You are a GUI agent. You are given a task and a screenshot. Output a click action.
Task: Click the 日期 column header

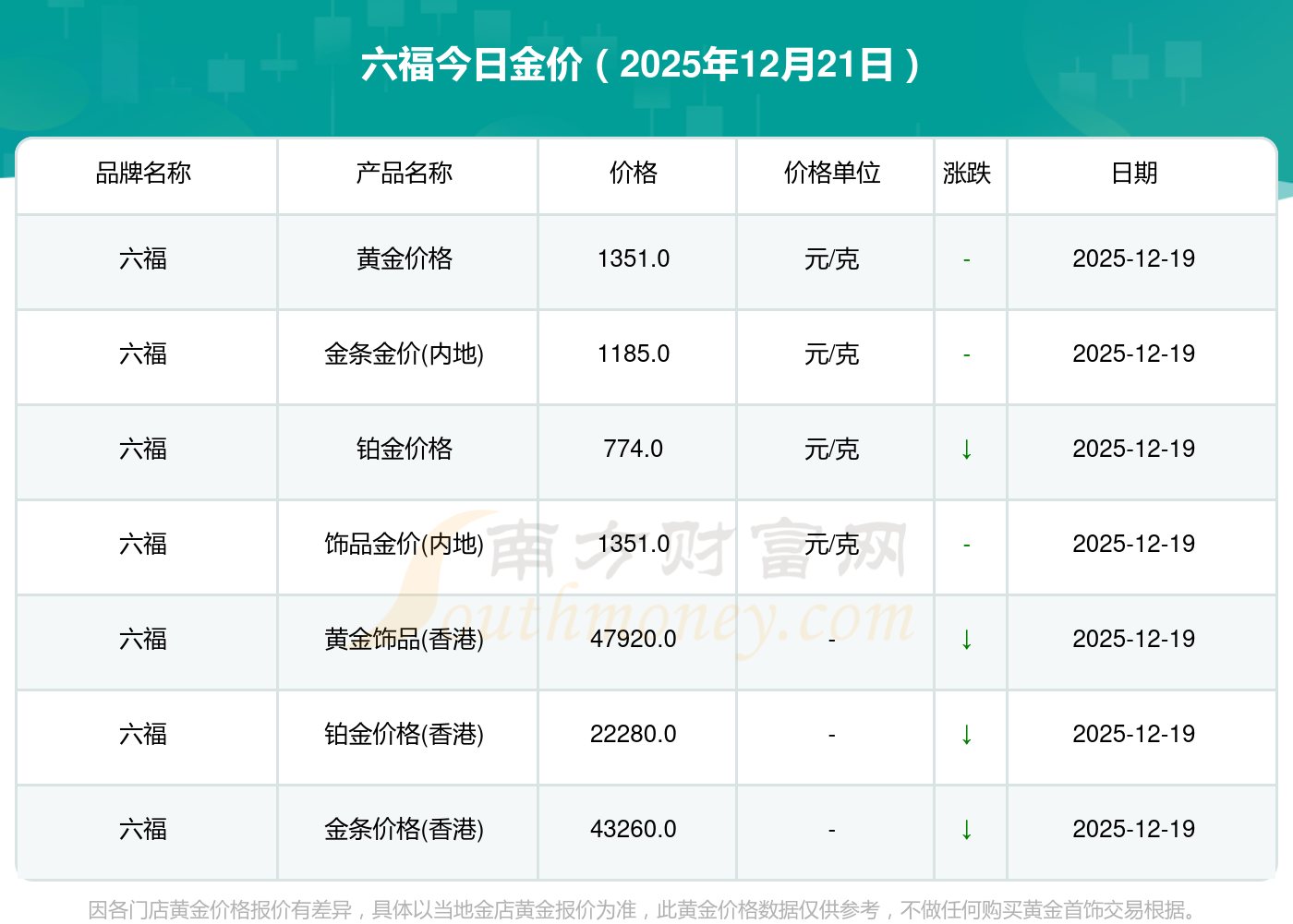[x=1134, y=173]
